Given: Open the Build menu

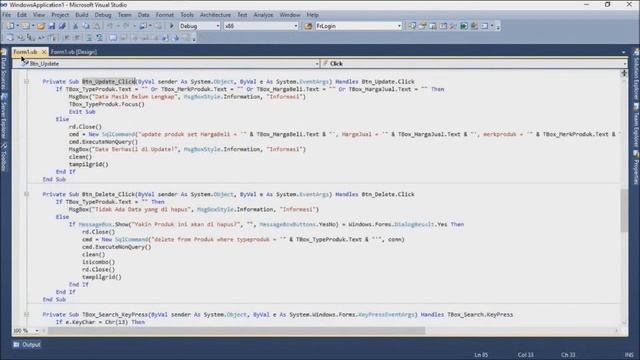Looking at the screenshot, I should click(x=82, y=15).
